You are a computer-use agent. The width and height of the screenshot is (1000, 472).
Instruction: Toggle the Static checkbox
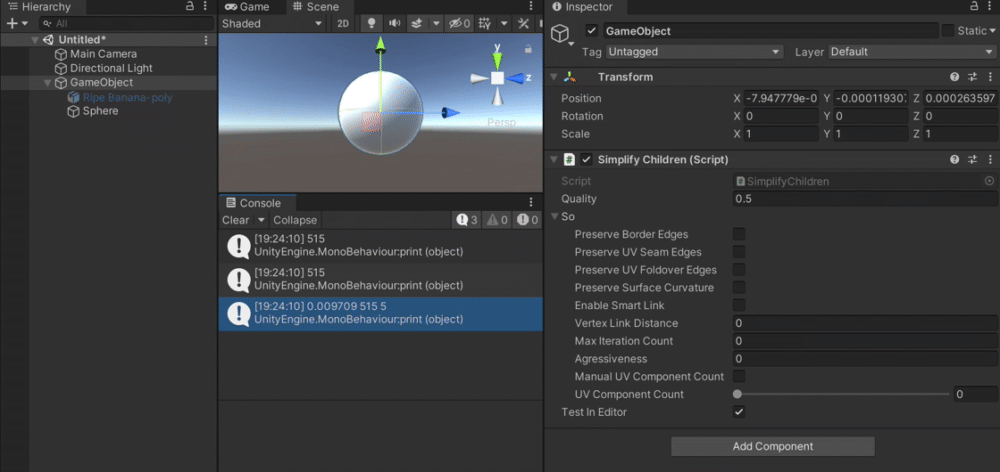tap(948, 31)
